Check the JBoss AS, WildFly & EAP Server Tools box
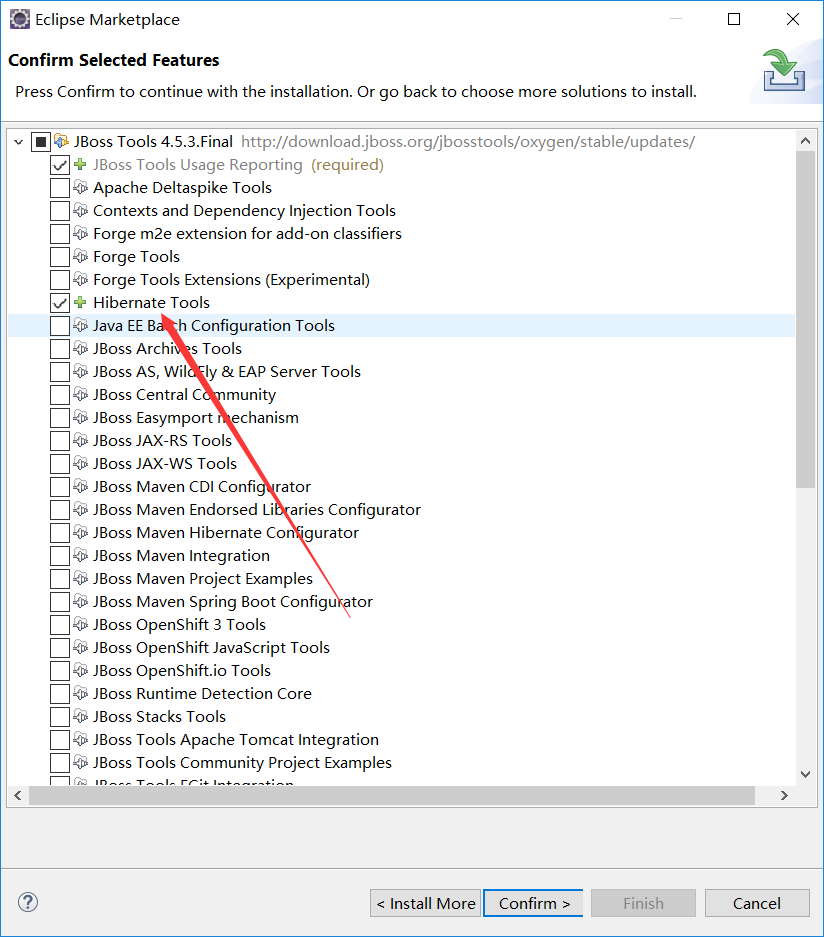 pos(60,372)
